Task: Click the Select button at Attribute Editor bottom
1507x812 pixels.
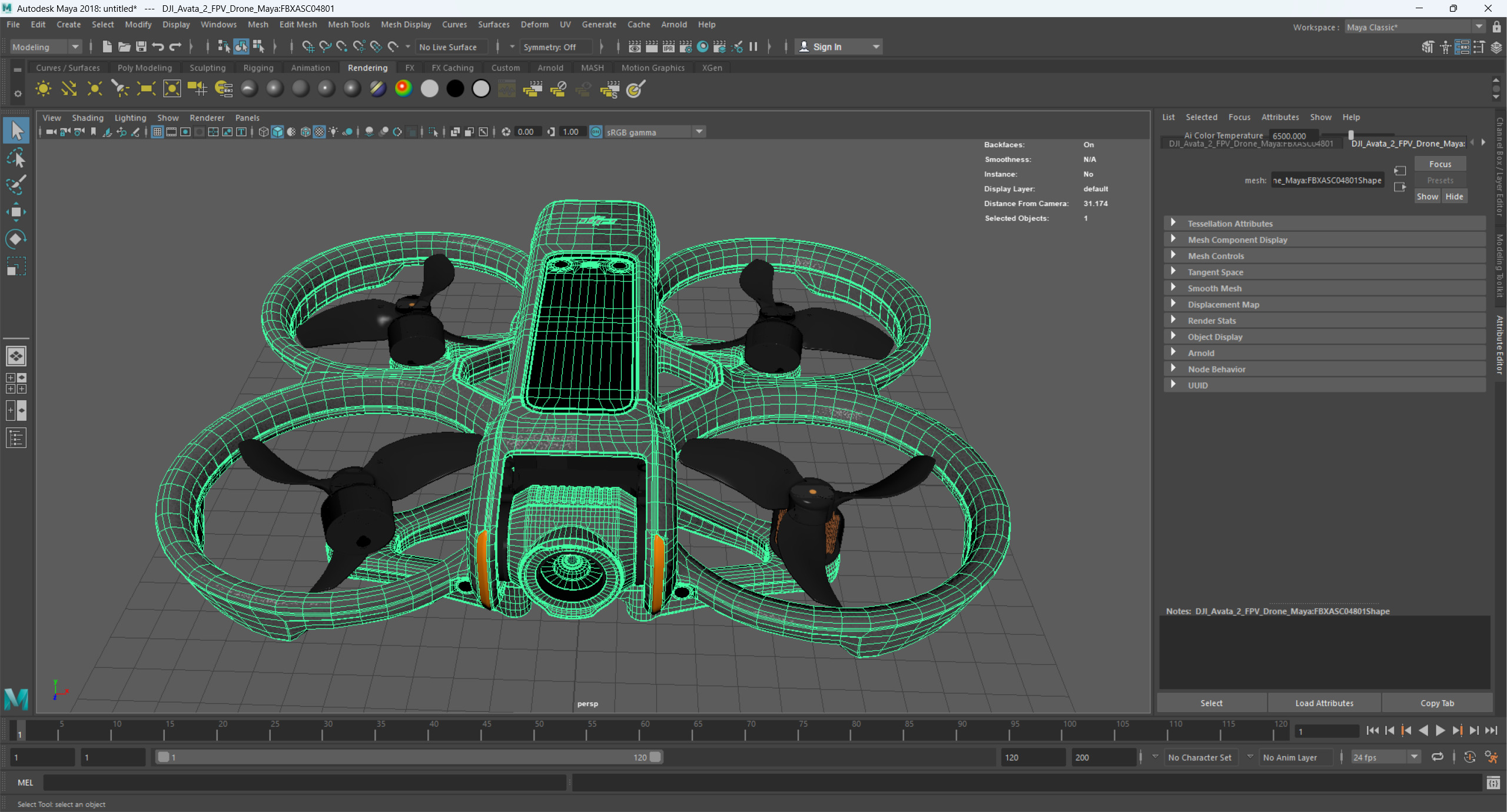Action: [1211, 703]
